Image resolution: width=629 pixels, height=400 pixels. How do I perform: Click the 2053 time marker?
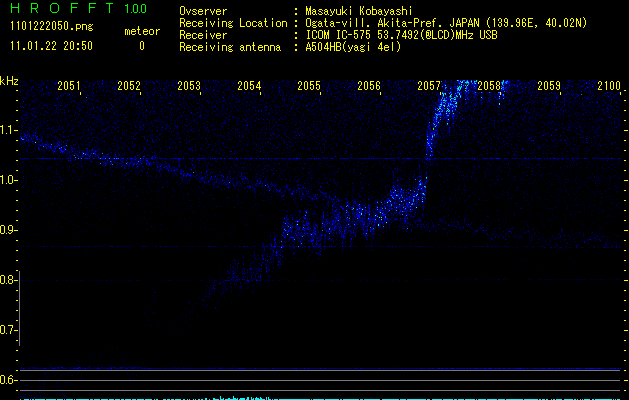pos(189,86)
